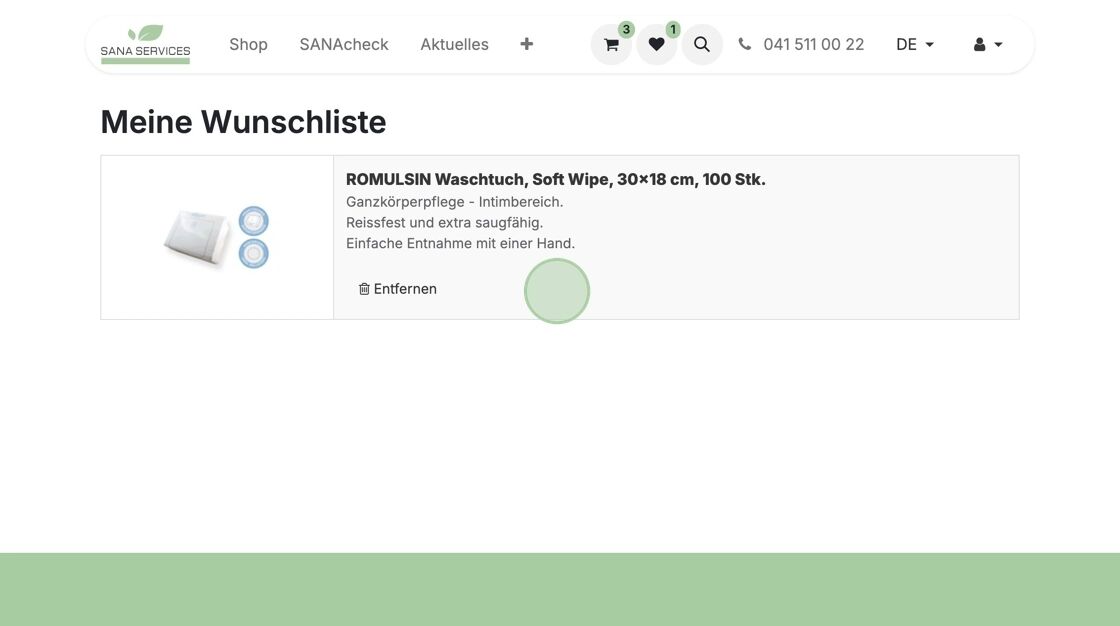Click the phone icon in header
Viewport: 1120px width, 626px height.
tap(744, 44)
